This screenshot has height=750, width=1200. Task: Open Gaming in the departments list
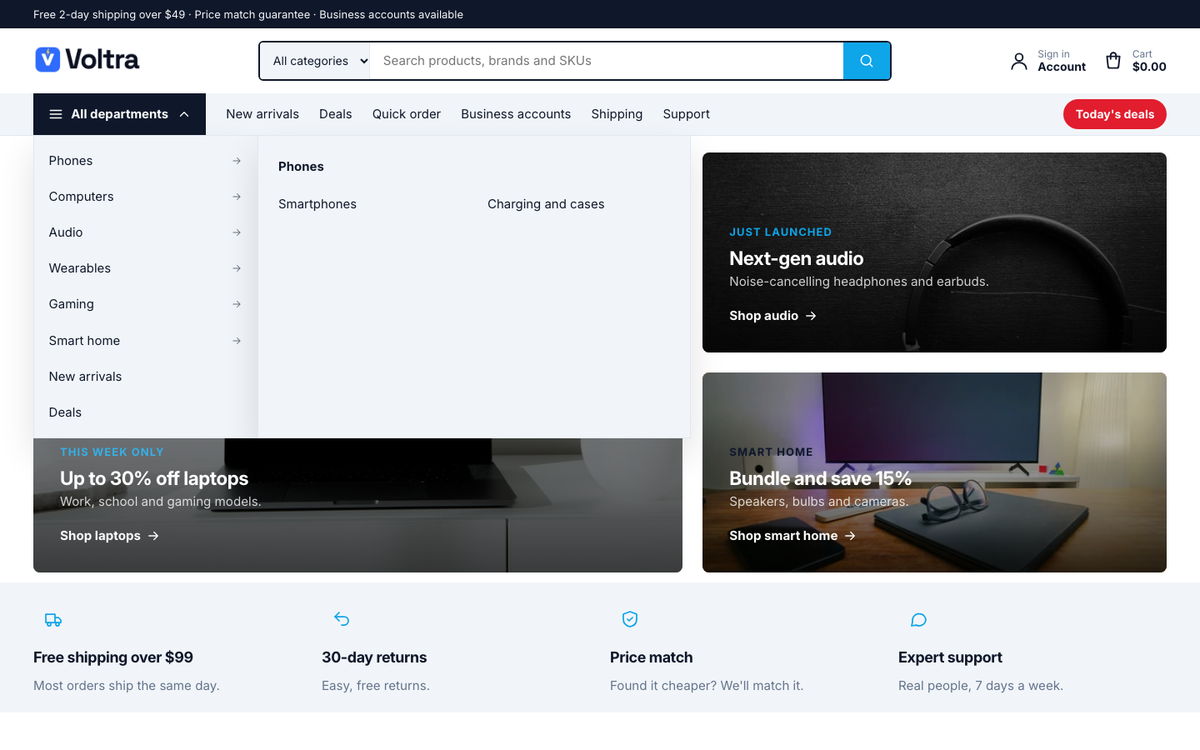[x=146, y=305]
